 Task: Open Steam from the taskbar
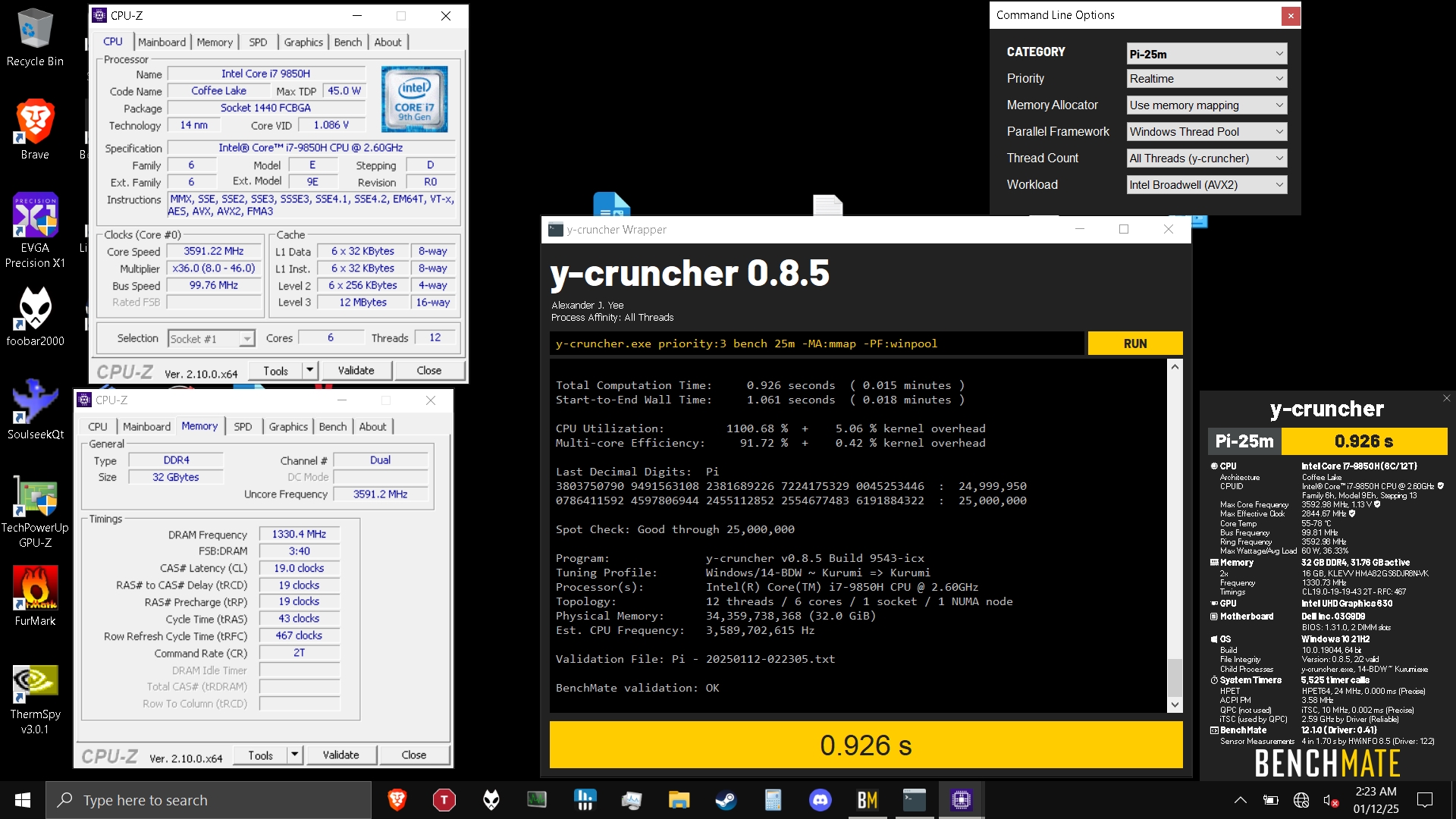pyautogui.click(x=726, y=800)
